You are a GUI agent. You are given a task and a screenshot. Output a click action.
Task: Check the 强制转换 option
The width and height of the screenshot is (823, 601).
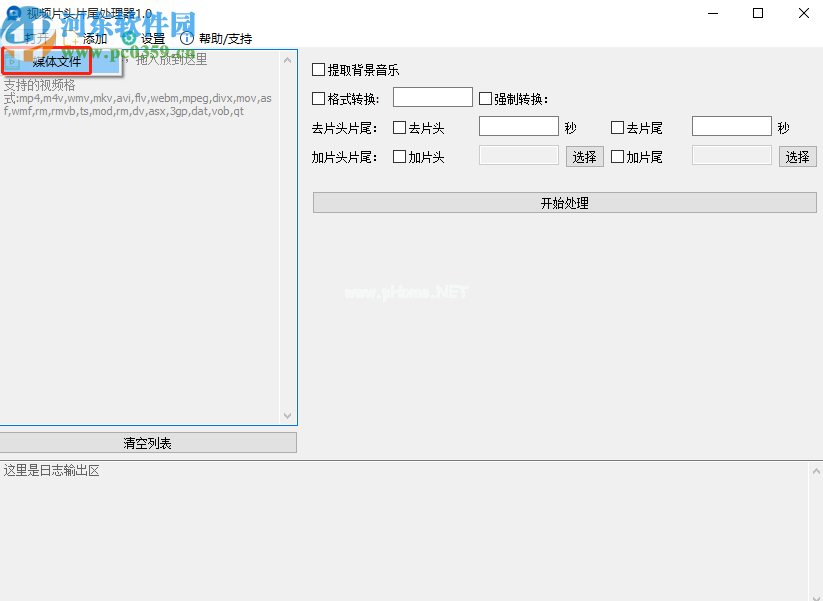(486, 98)
